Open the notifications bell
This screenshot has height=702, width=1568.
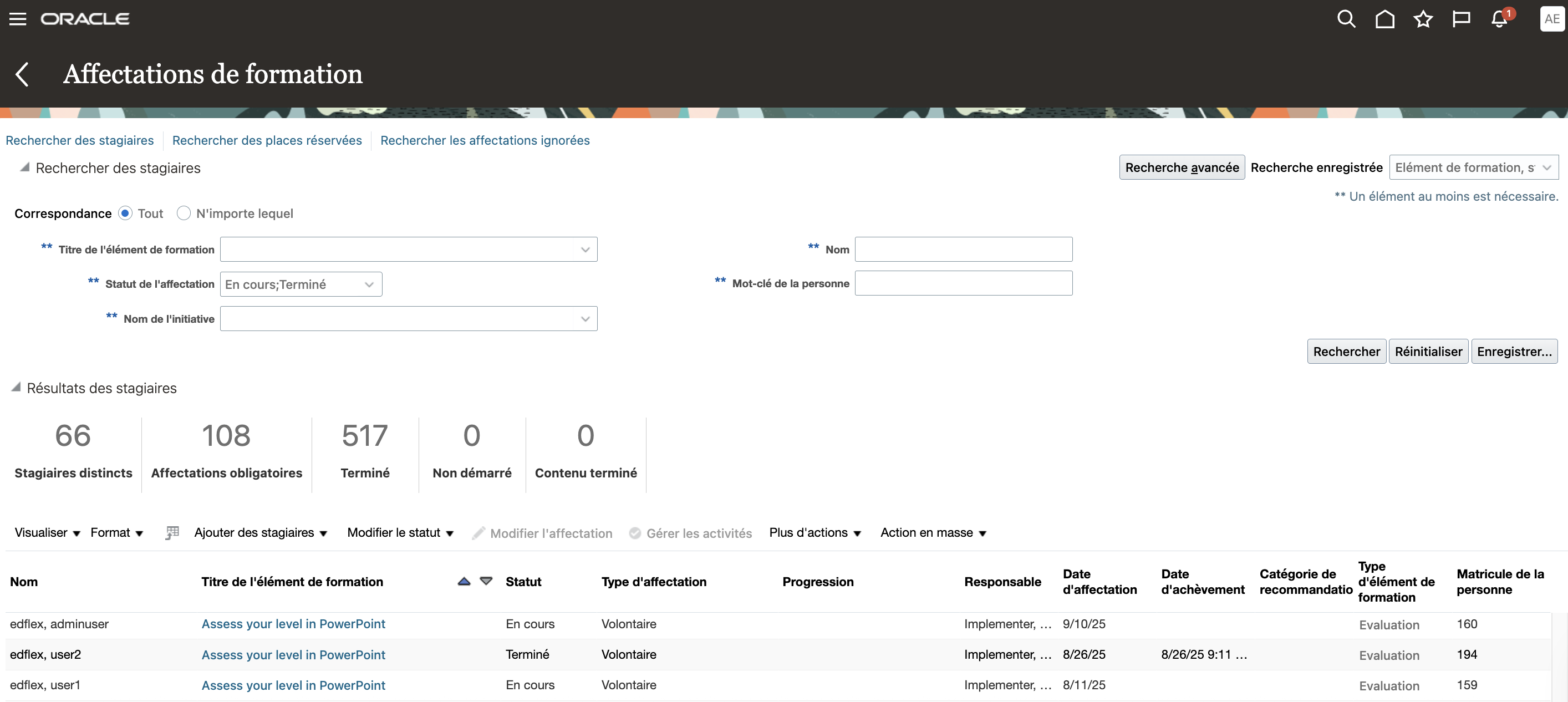click(x=1500, y=19)
